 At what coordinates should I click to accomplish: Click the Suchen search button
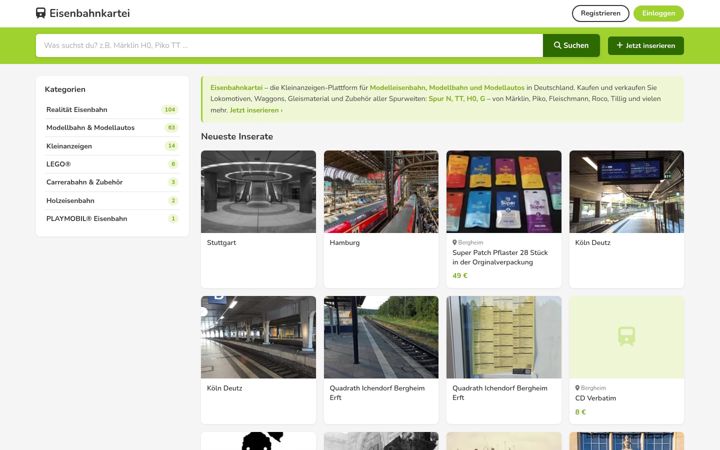571,45
